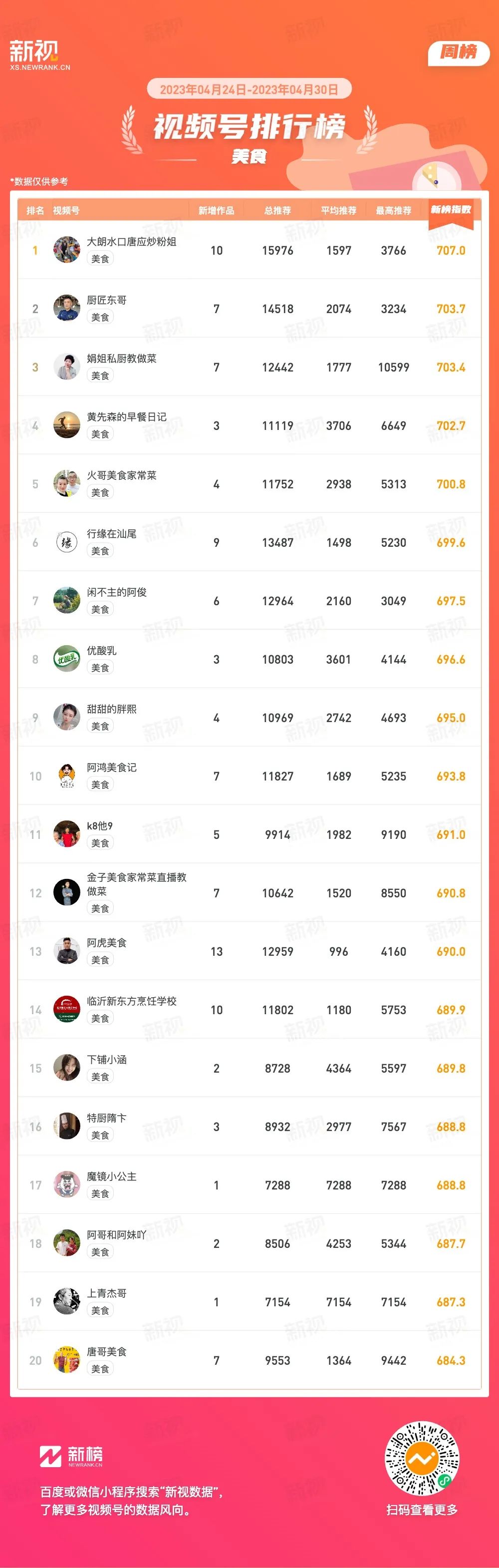Click 魔镜小公主 cartoon avatar
Screen dimensions: 499x1568
(66, 1185)
